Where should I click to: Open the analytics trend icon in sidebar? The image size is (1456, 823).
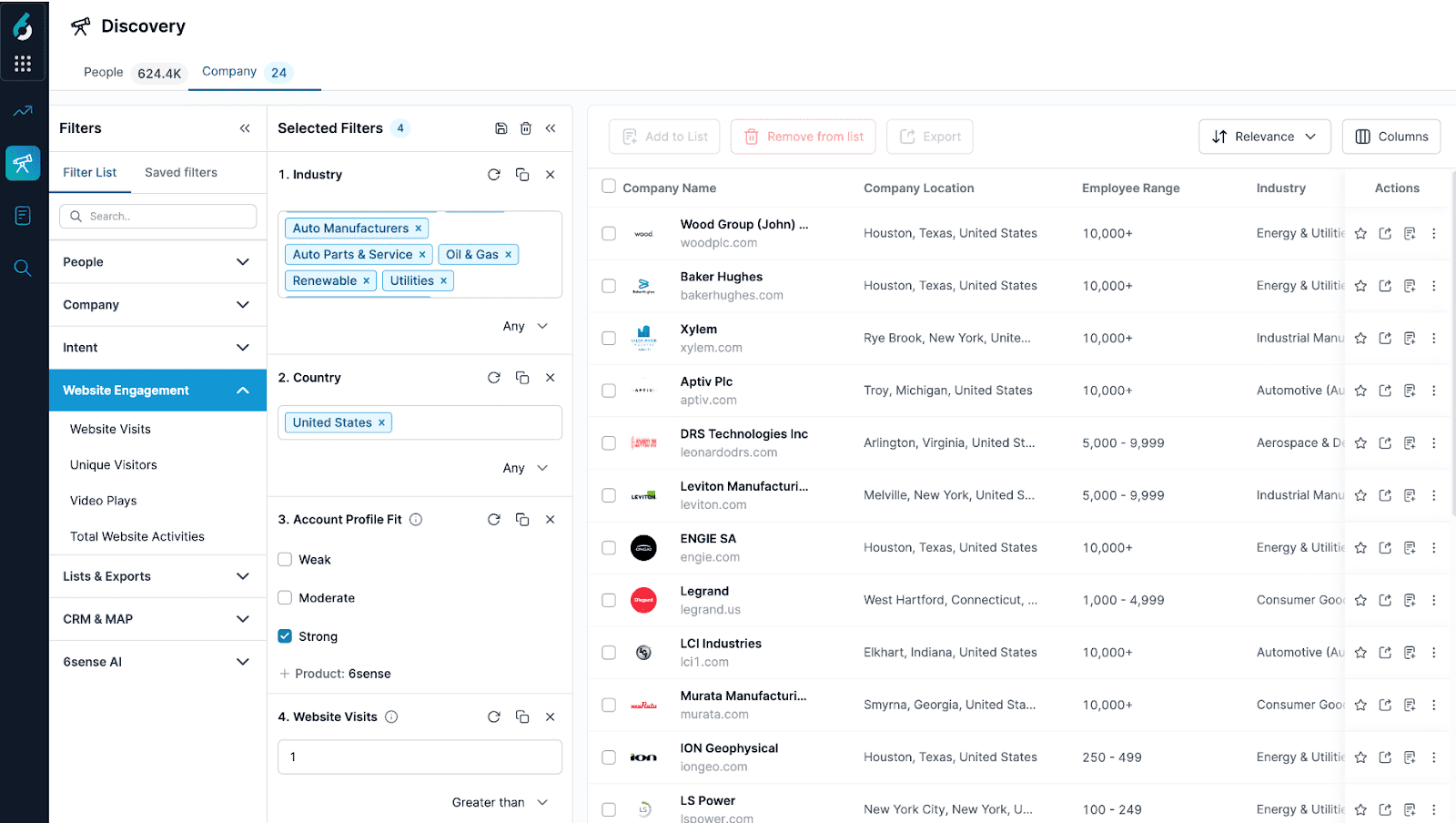23,111
